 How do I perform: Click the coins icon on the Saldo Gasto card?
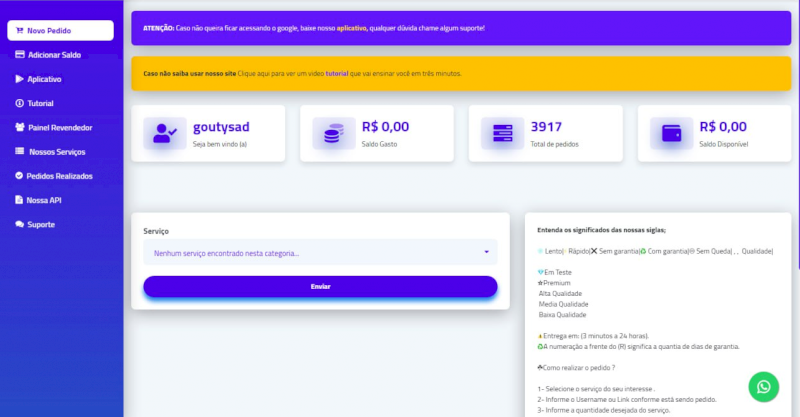pyautogui.click(x=334, y=133)
